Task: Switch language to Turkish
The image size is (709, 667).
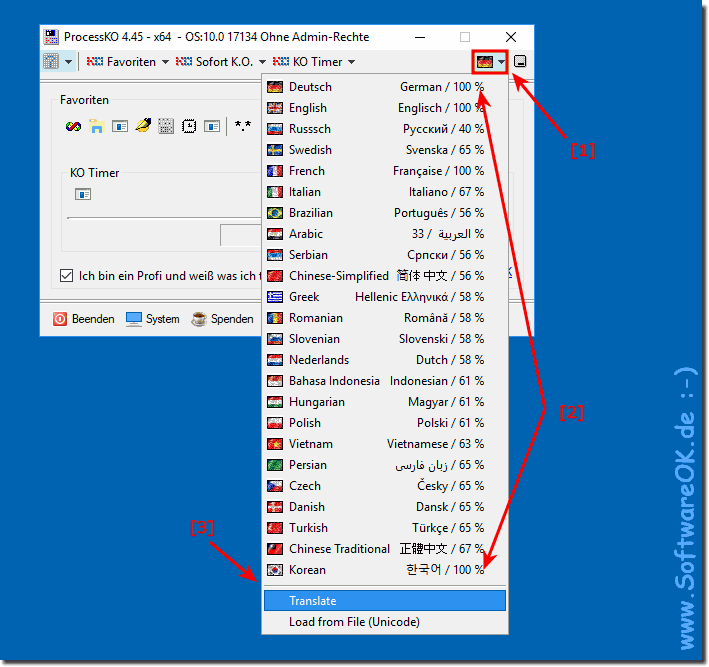Action: pos(384,528)
